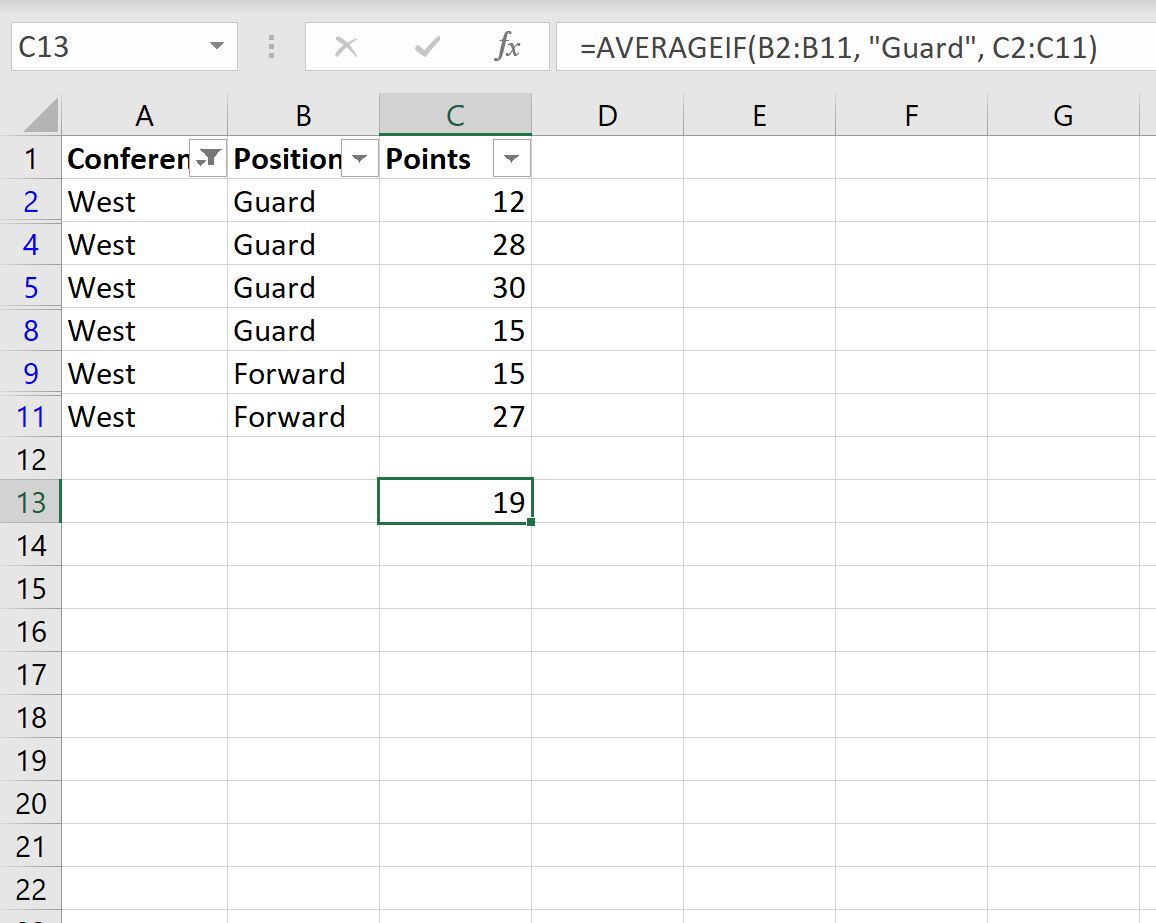Click West in row 9
1156x923 pixels.
[102, 373]
